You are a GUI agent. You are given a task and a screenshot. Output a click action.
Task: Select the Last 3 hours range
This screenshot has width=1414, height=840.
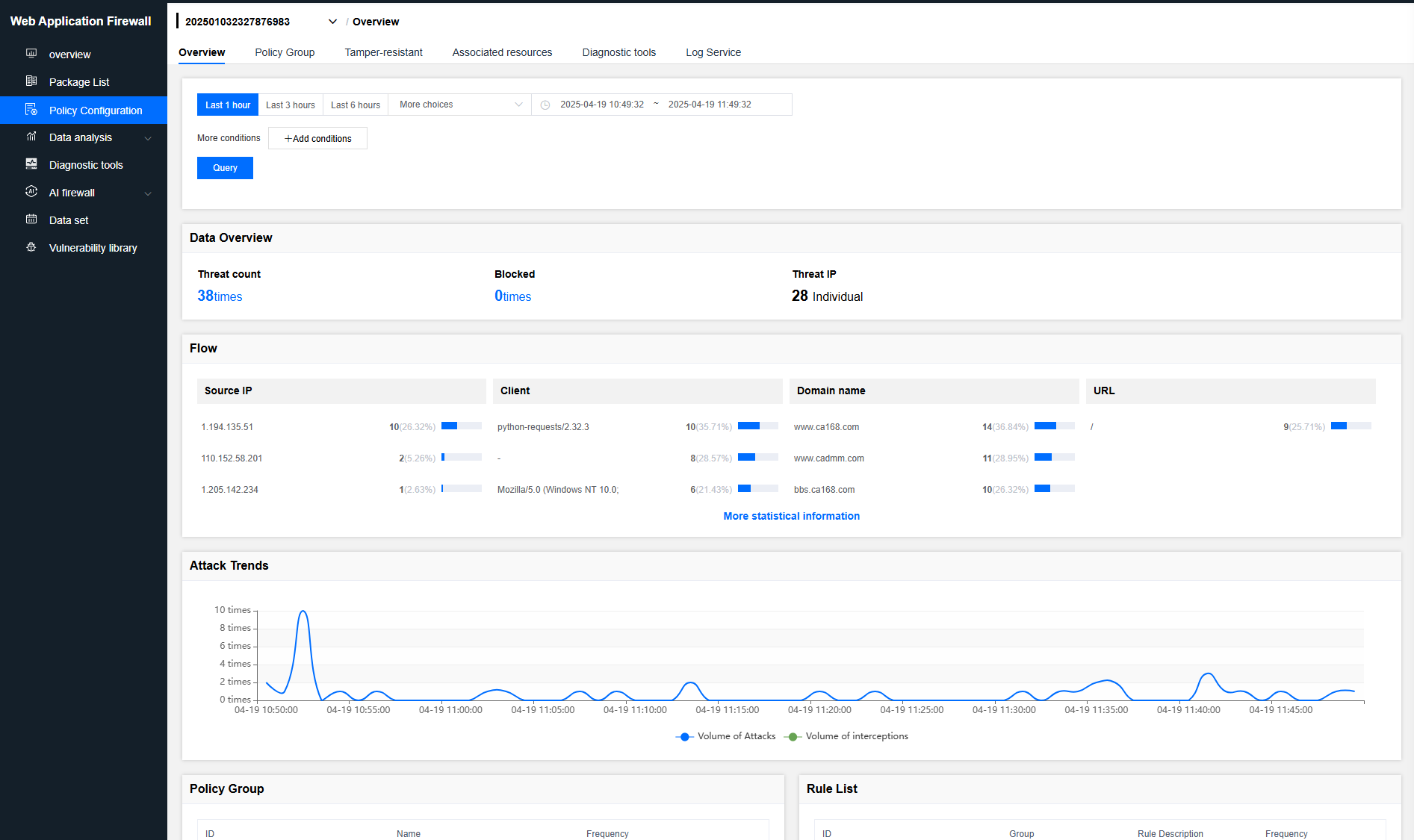coord(291,105)
